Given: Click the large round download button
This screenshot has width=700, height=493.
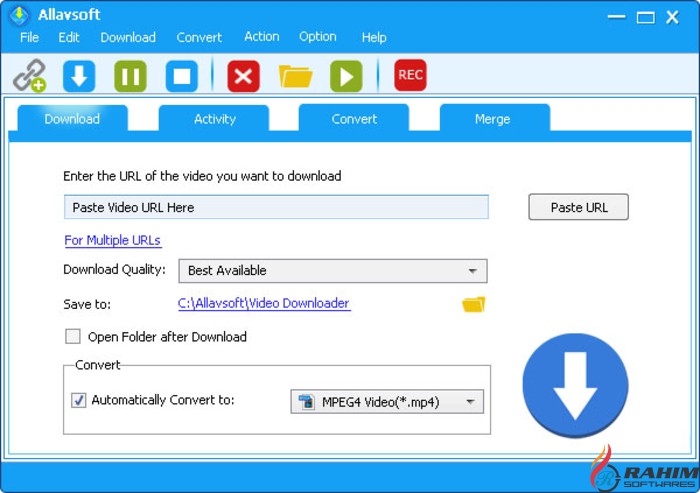Looking at the screenshot, I should [575, 385].
